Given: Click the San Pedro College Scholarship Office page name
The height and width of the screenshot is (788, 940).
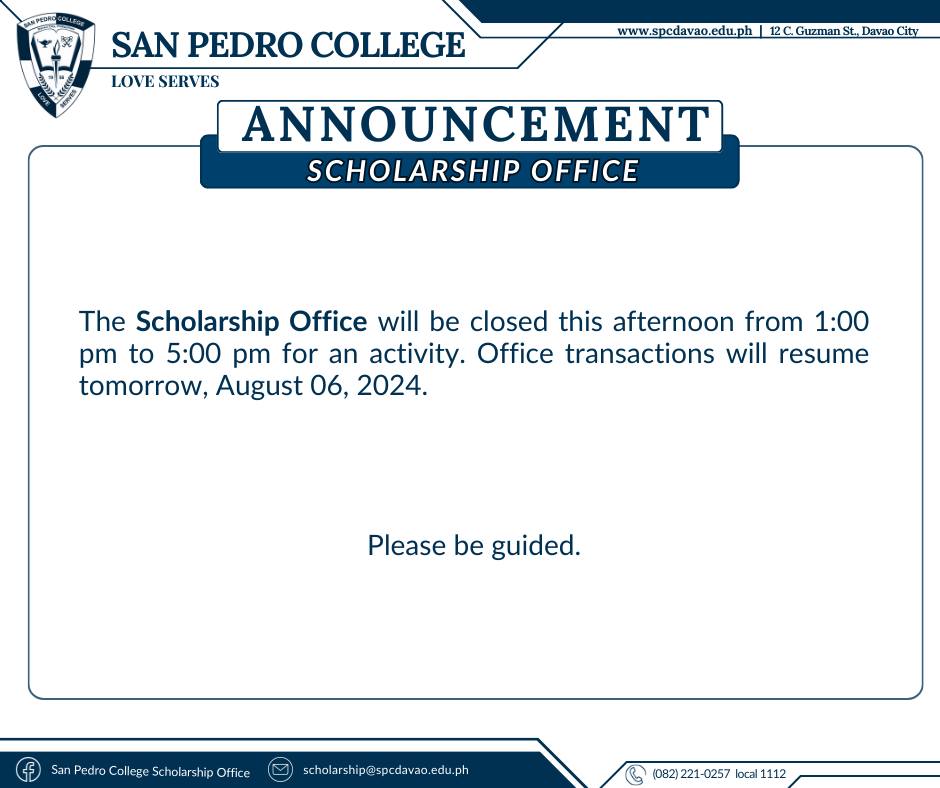Looking at the screenshot, I should (150, 771).
